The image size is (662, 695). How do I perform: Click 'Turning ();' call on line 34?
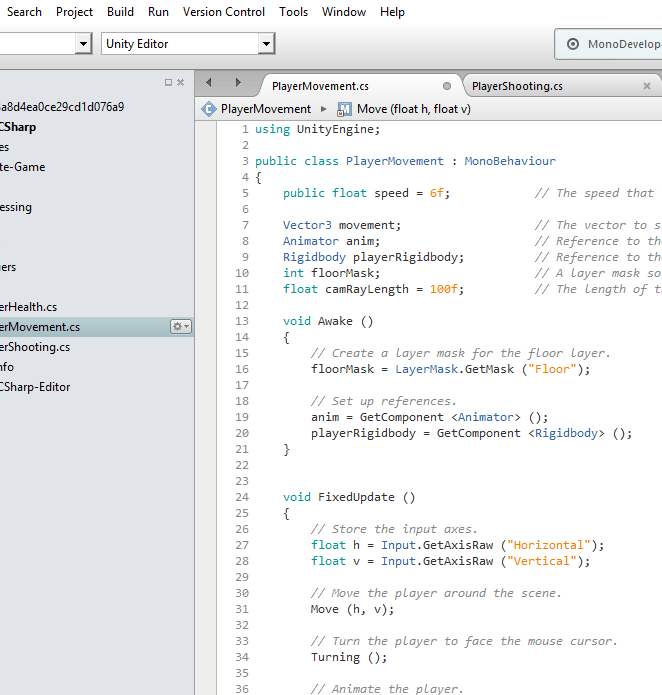[x=349, y=657]
